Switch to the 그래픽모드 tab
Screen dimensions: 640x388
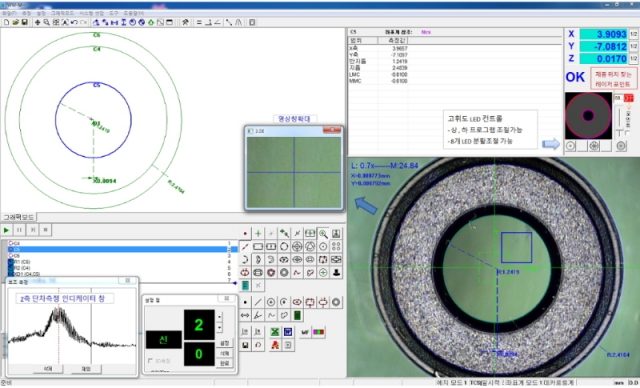[18, 217]
